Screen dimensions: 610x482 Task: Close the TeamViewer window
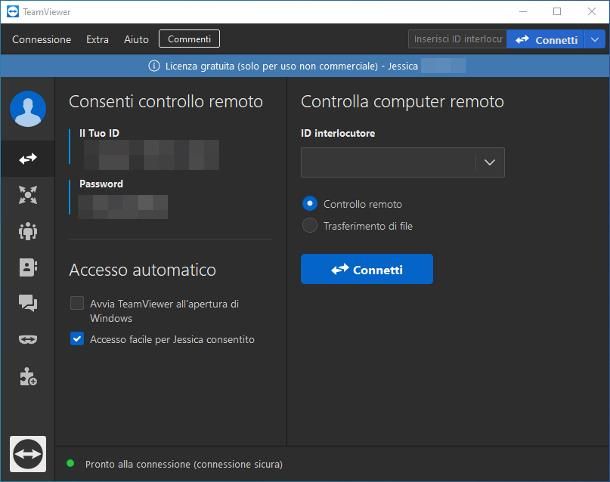[592, 11]
